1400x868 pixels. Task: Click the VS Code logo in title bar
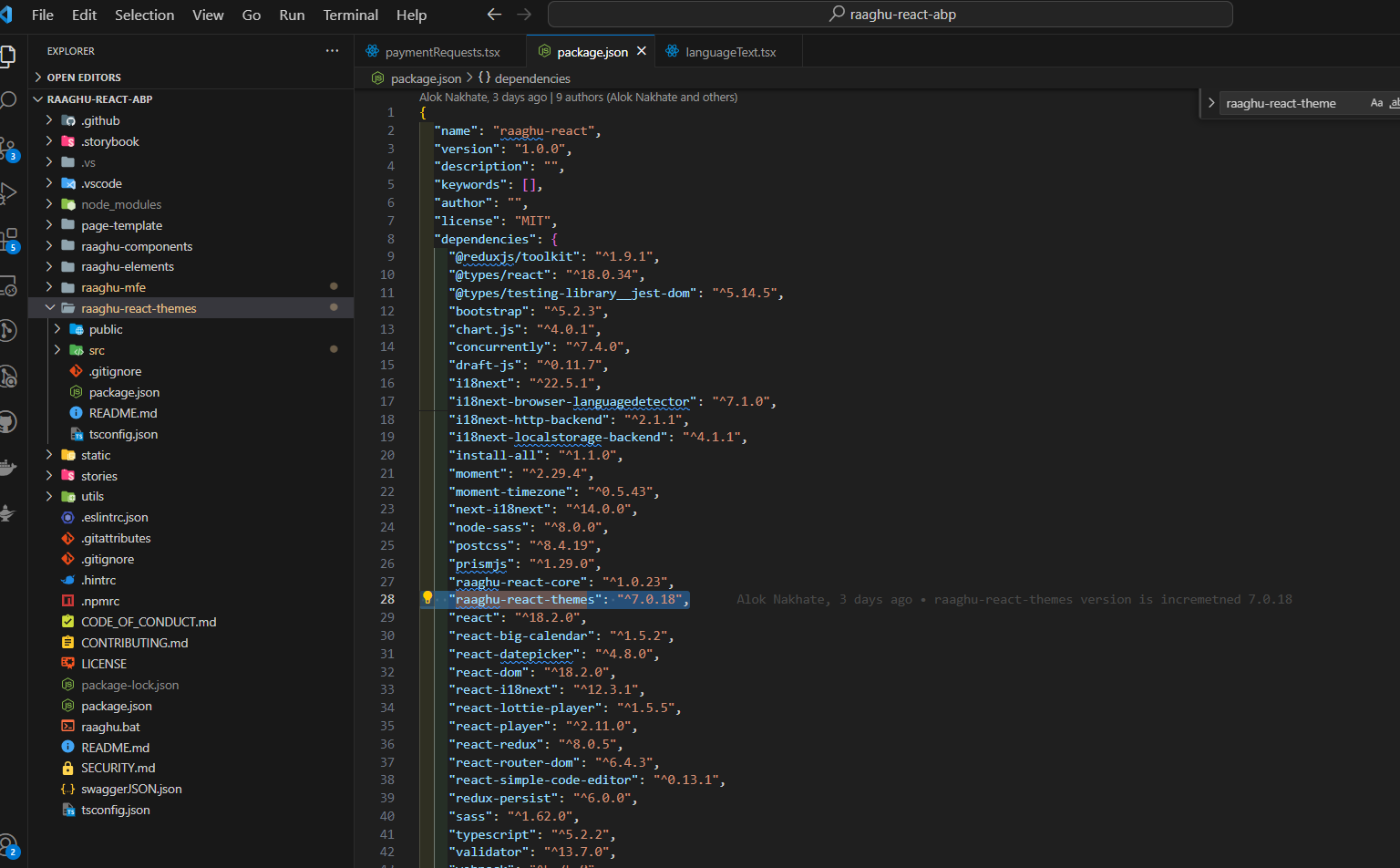point(6,15)
